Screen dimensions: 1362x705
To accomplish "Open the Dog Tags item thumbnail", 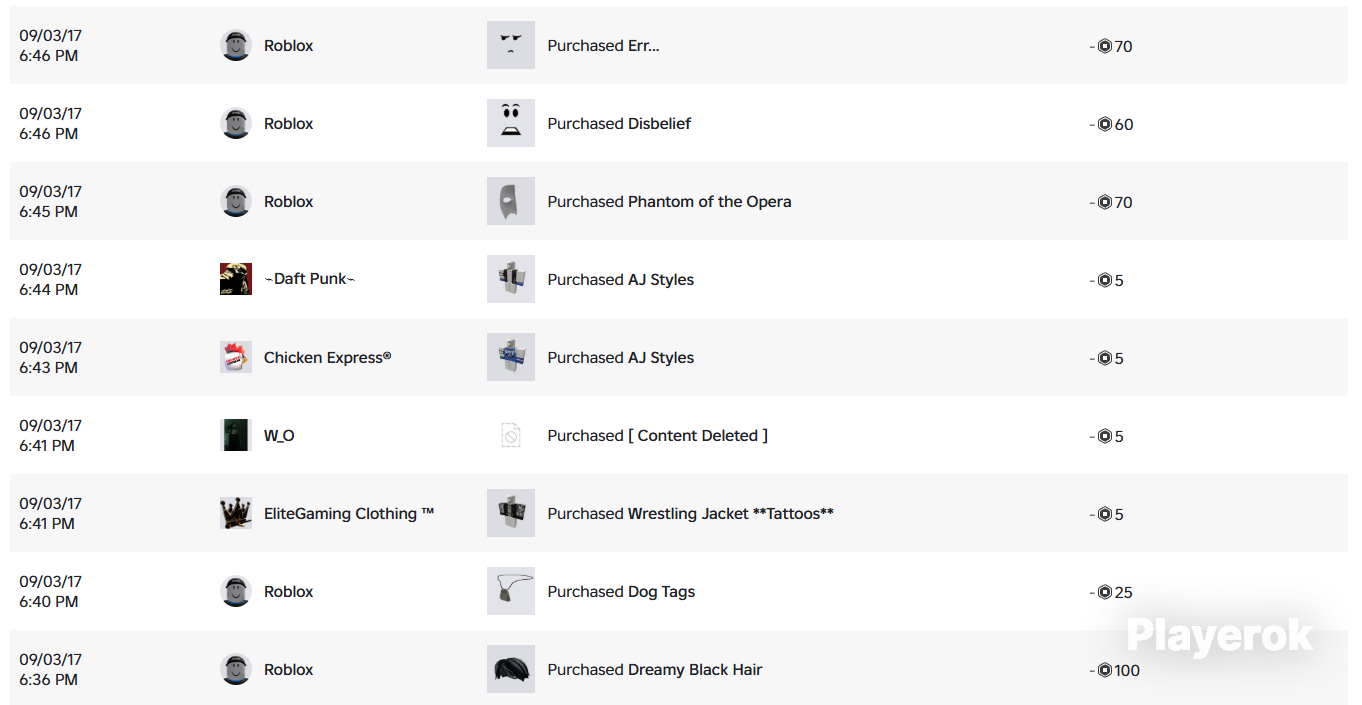I will tap(511, 591).
